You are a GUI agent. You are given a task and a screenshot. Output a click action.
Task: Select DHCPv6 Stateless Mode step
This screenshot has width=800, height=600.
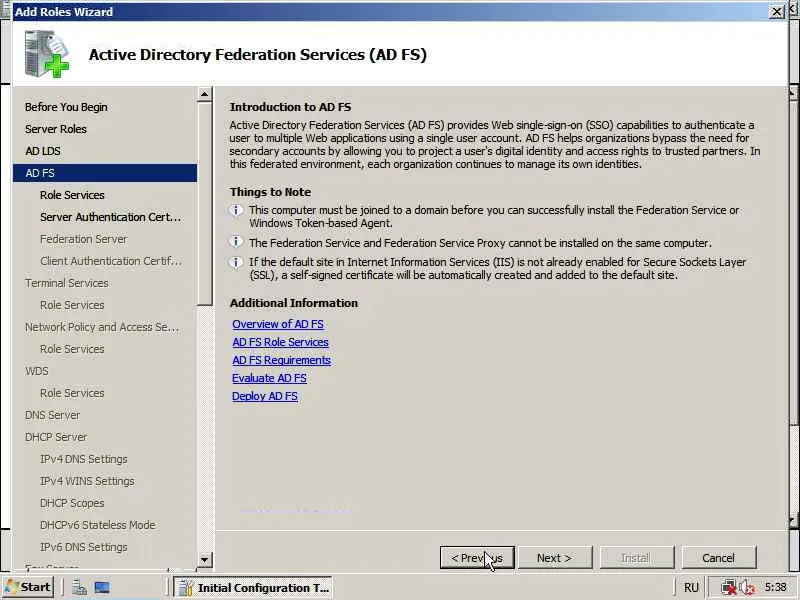pyautogui.click(x=97, y=524)
